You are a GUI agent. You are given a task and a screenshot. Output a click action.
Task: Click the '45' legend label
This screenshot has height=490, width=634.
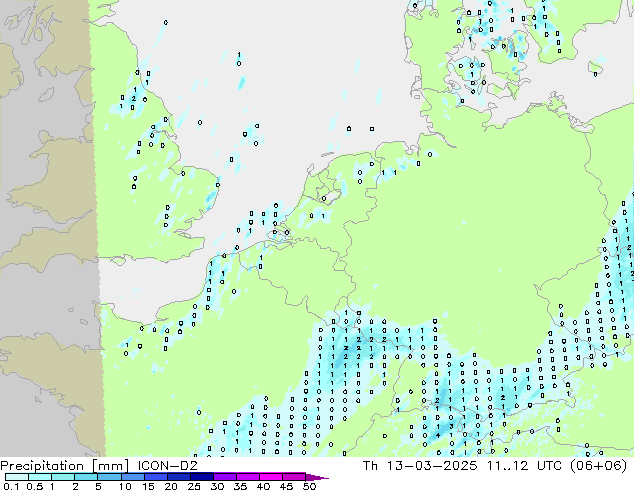click(x=286, y=486)
